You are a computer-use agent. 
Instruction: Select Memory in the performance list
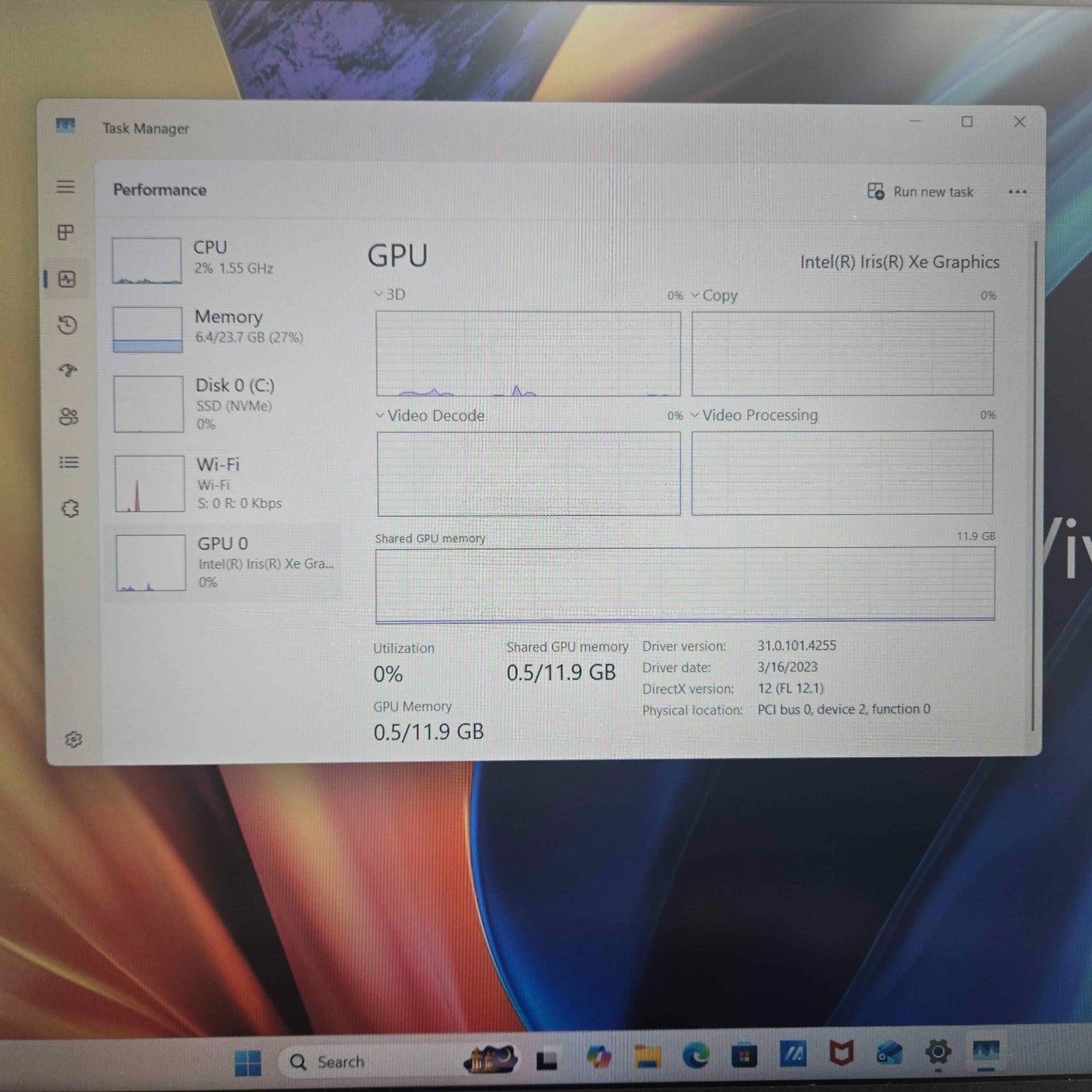tap(222, 328)
